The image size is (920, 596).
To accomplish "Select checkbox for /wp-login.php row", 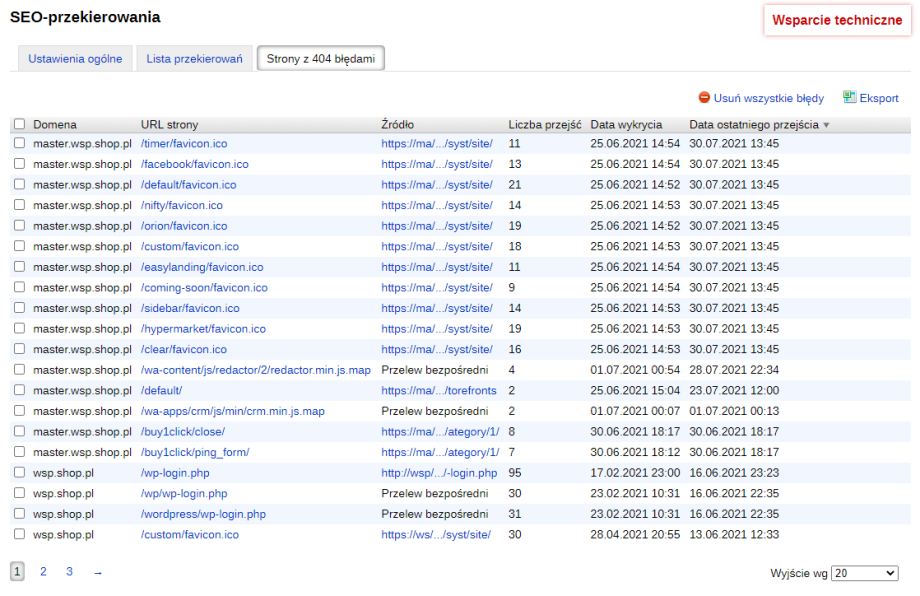I will click(x=19, y=472).
